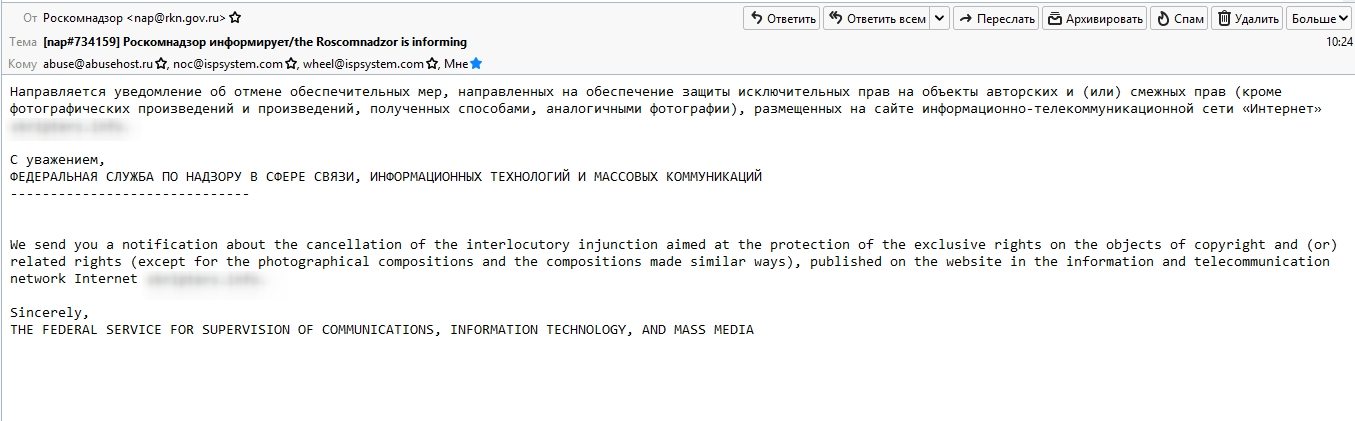The height and width of the screenshot is (421, 1355).
Task: Open the Больше actions dropdown
Action: pyautogui.click(x=1319, y=18)
